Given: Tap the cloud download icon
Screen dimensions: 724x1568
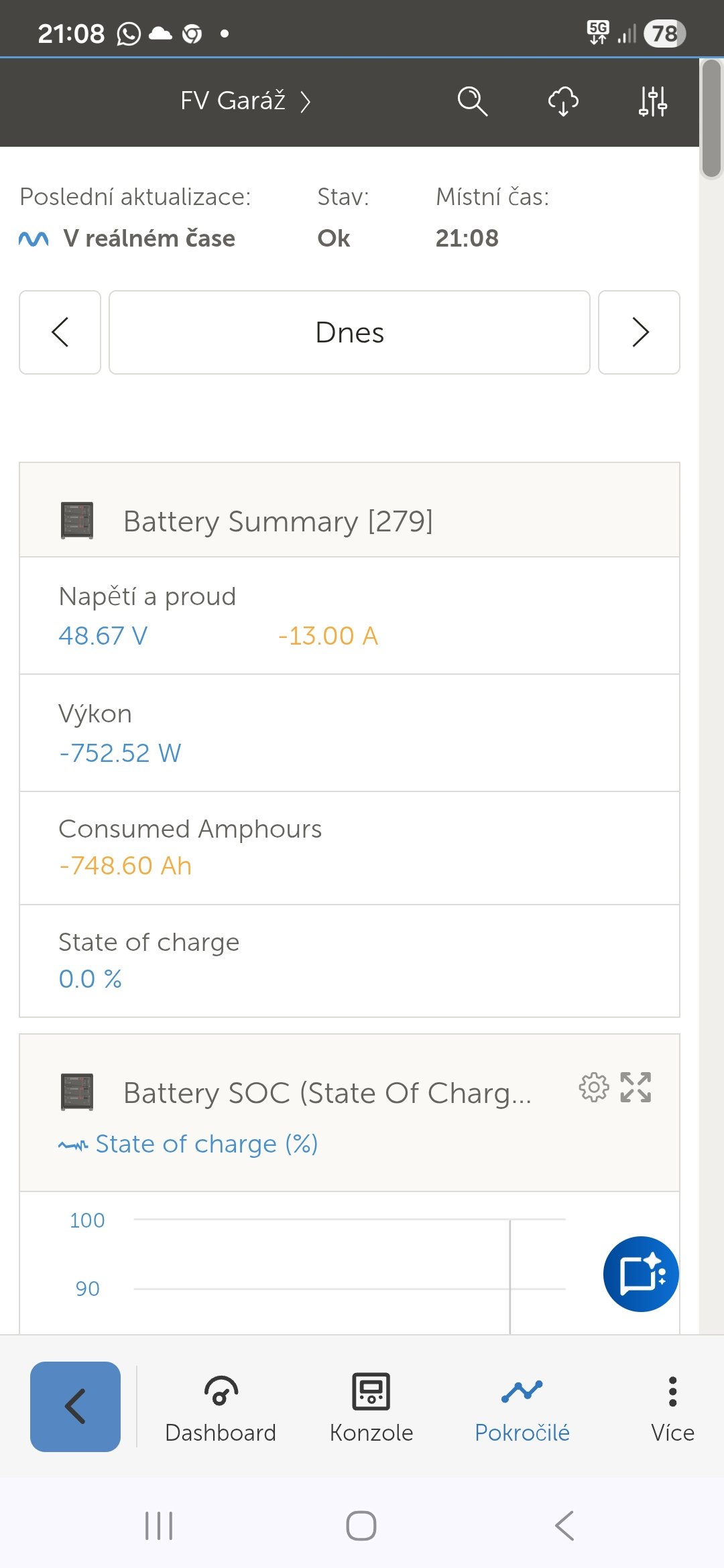Looking at the screenshot, I should point(563,101).
